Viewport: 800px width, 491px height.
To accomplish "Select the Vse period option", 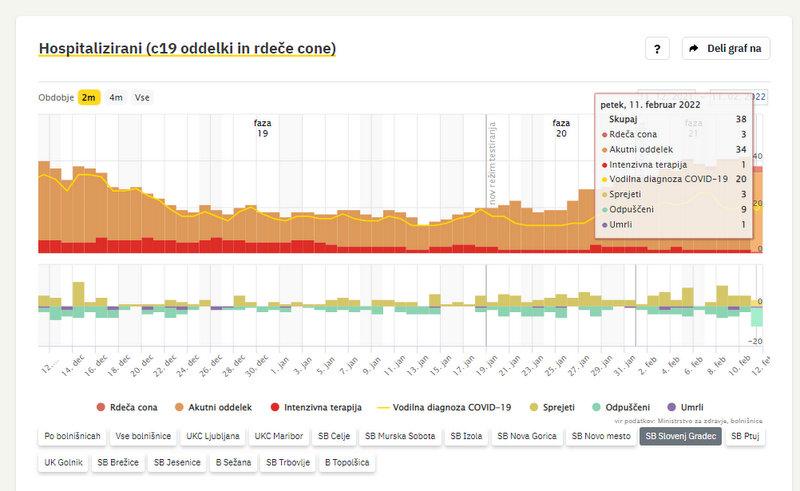I will point(142,97).
